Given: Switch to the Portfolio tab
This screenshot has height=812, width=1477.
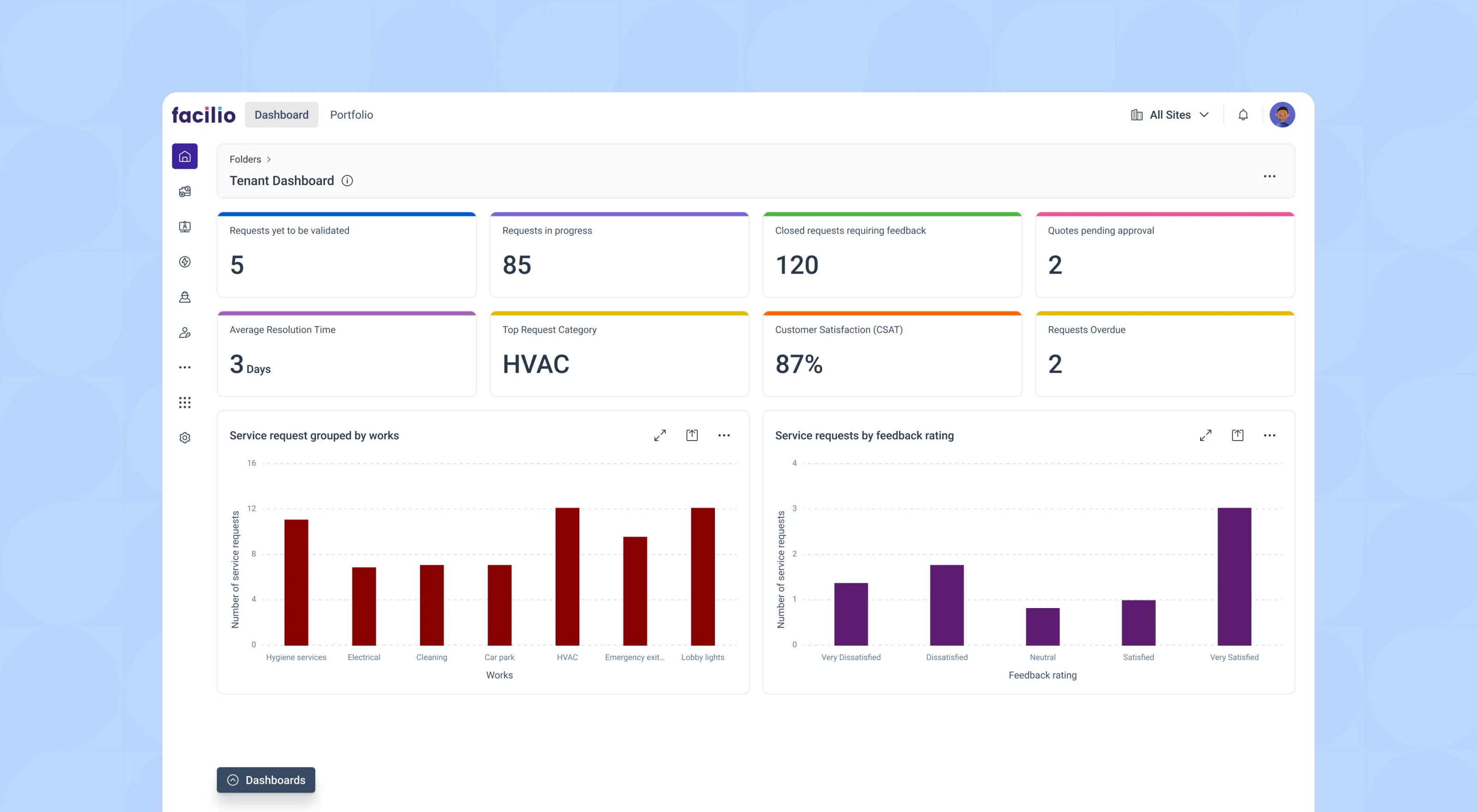Looking at the screenshot, I should [351, 115].
